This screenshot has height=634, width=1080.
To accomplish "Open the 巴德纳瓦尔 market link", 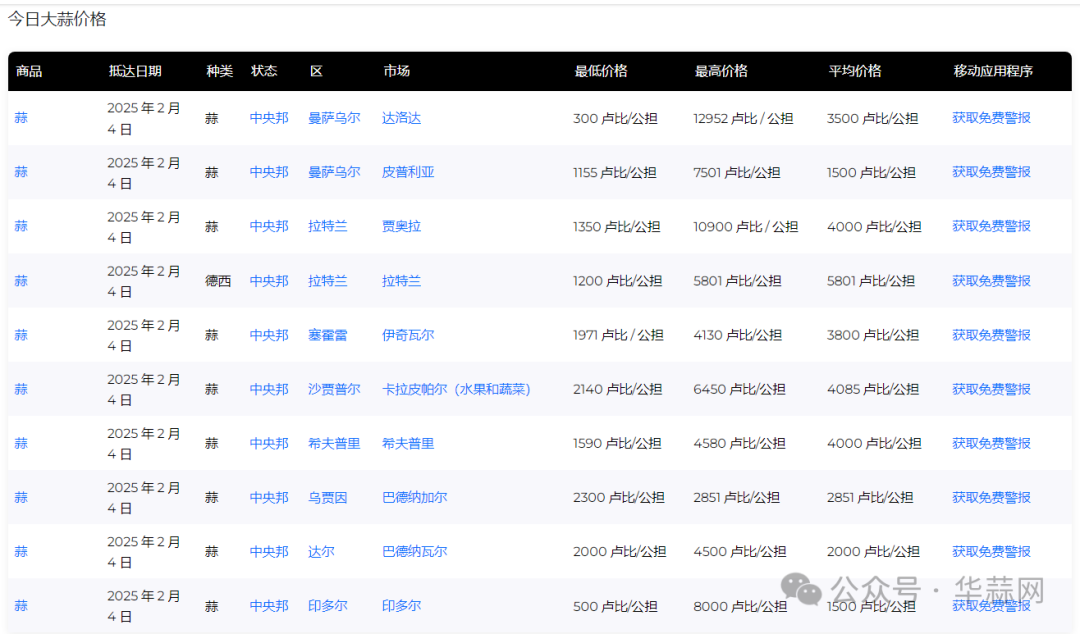I will click(x=414, y=551).
